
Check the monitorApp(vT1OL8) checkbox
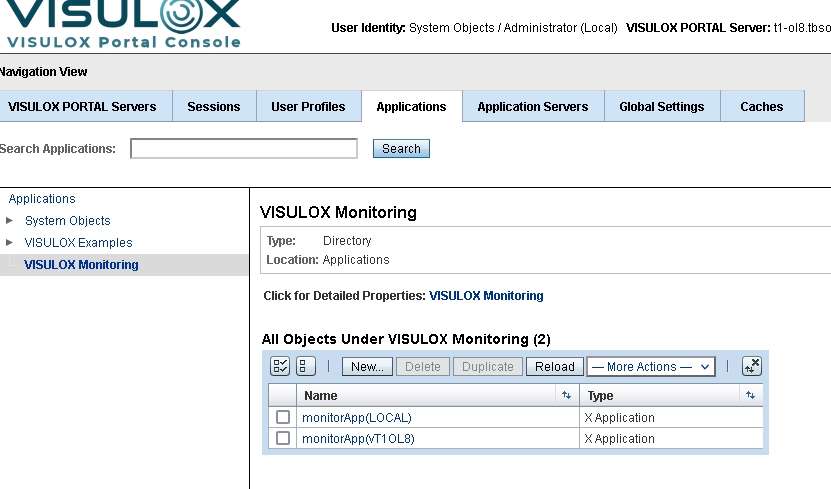tap(283, 438)
